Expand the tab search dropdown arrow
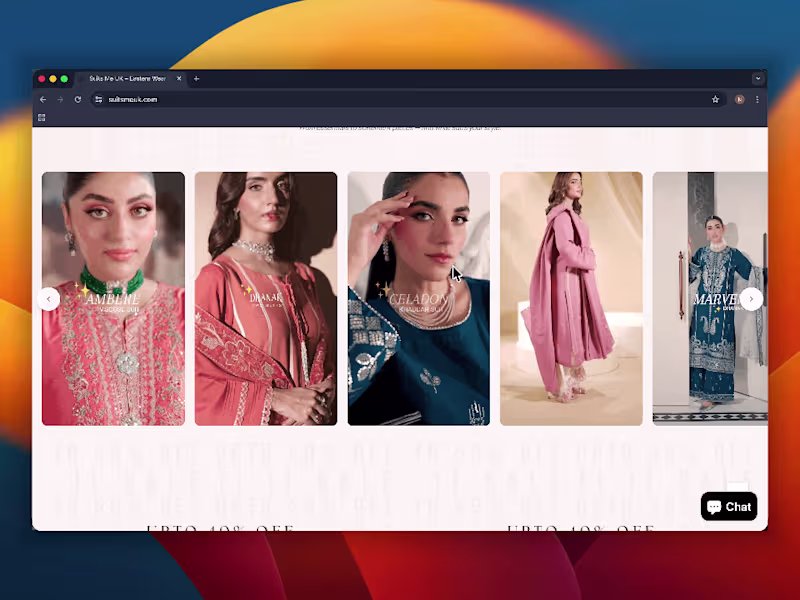Screen dimensions: 800x600 [x=758, y=79]
